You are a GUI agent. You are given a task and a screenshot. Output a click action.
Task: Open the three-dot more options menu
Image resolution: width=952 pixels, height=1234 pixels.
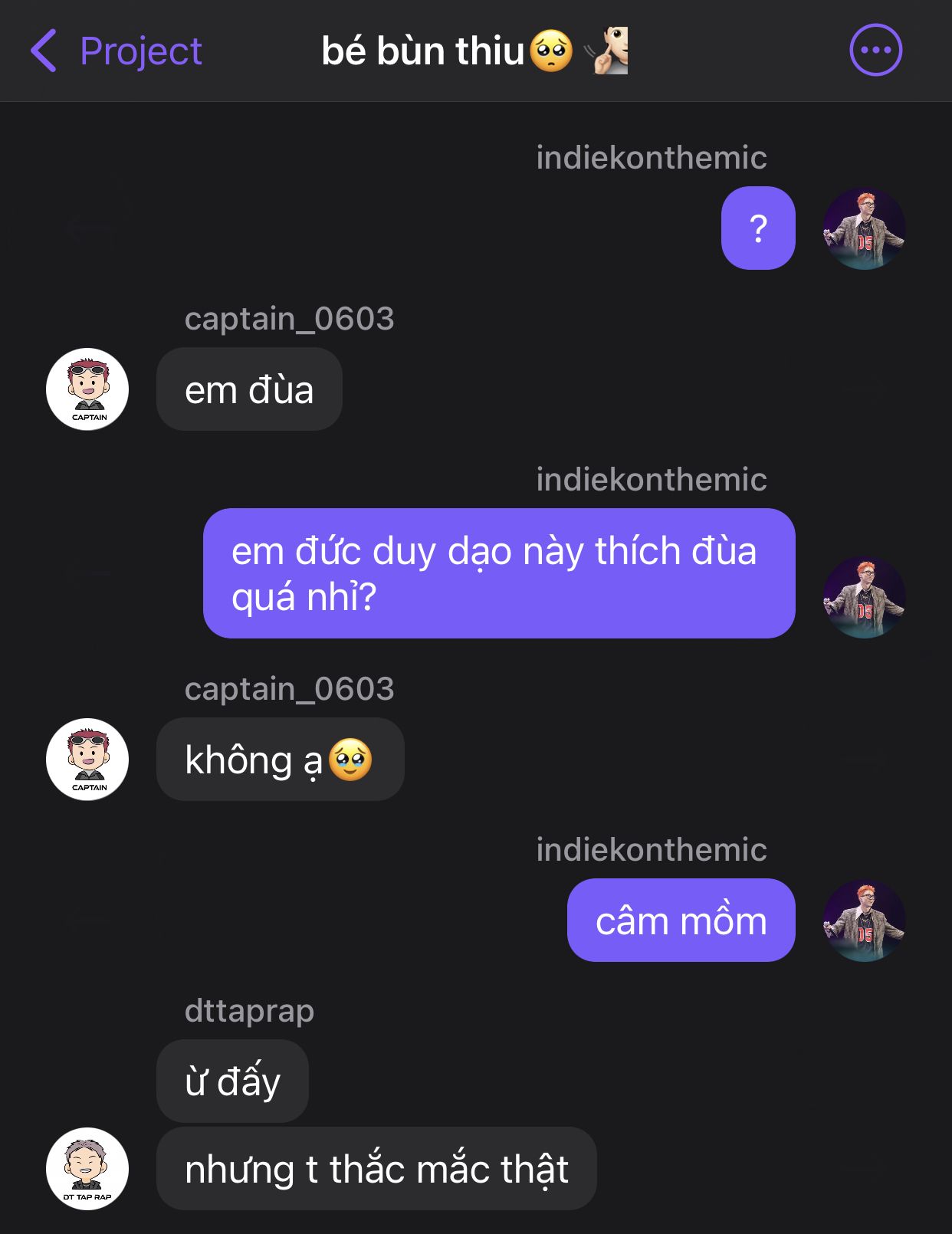pyautogui.click(x=875, y=51)
